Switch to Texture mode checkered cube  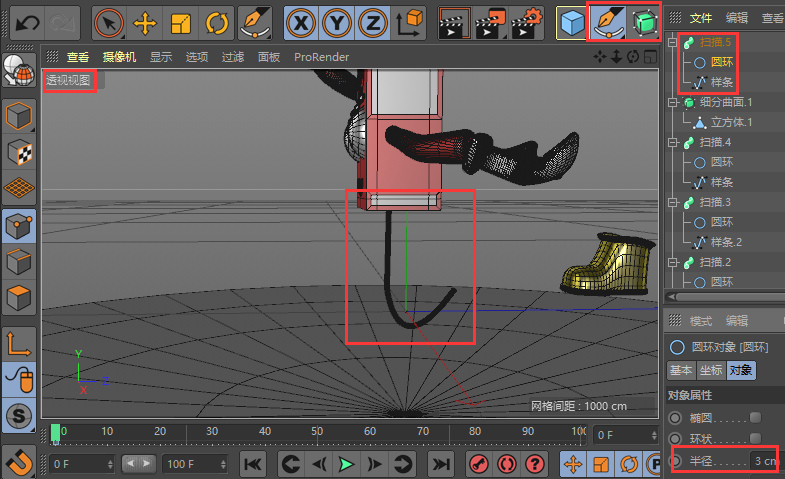point(19,152)
